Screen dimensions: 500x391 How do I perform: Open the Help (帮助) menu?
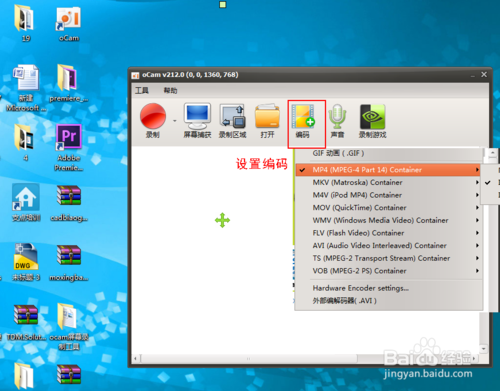pyautogui.click(x=170, y=90)
